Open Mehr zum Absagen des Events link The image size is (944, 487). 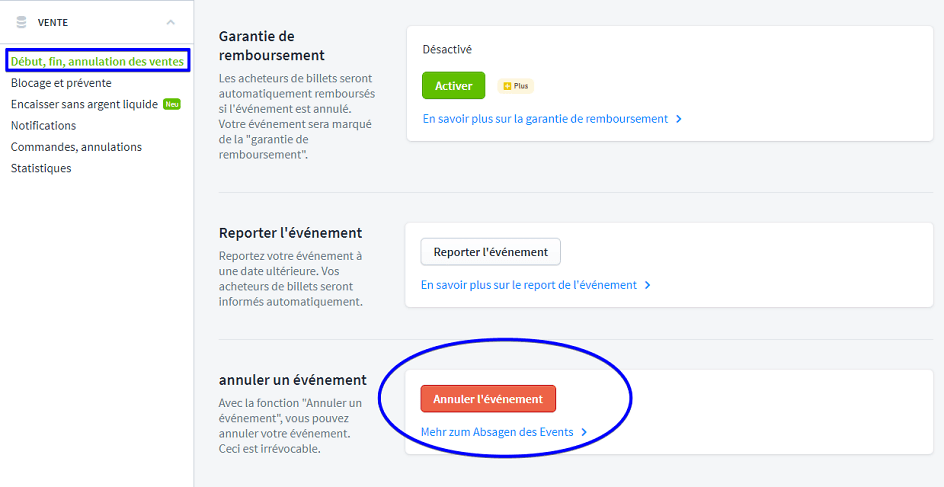click(497, 432)
